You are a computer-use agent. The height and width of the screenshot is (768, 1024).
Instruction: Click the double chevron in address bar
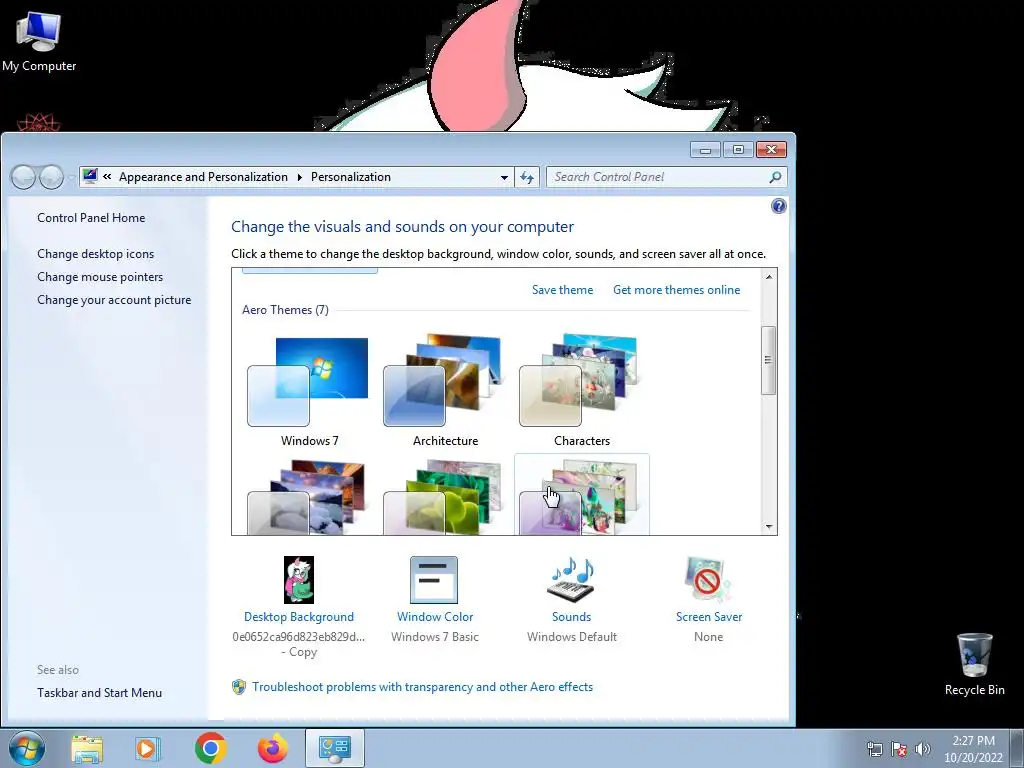(x=107, y=177)
